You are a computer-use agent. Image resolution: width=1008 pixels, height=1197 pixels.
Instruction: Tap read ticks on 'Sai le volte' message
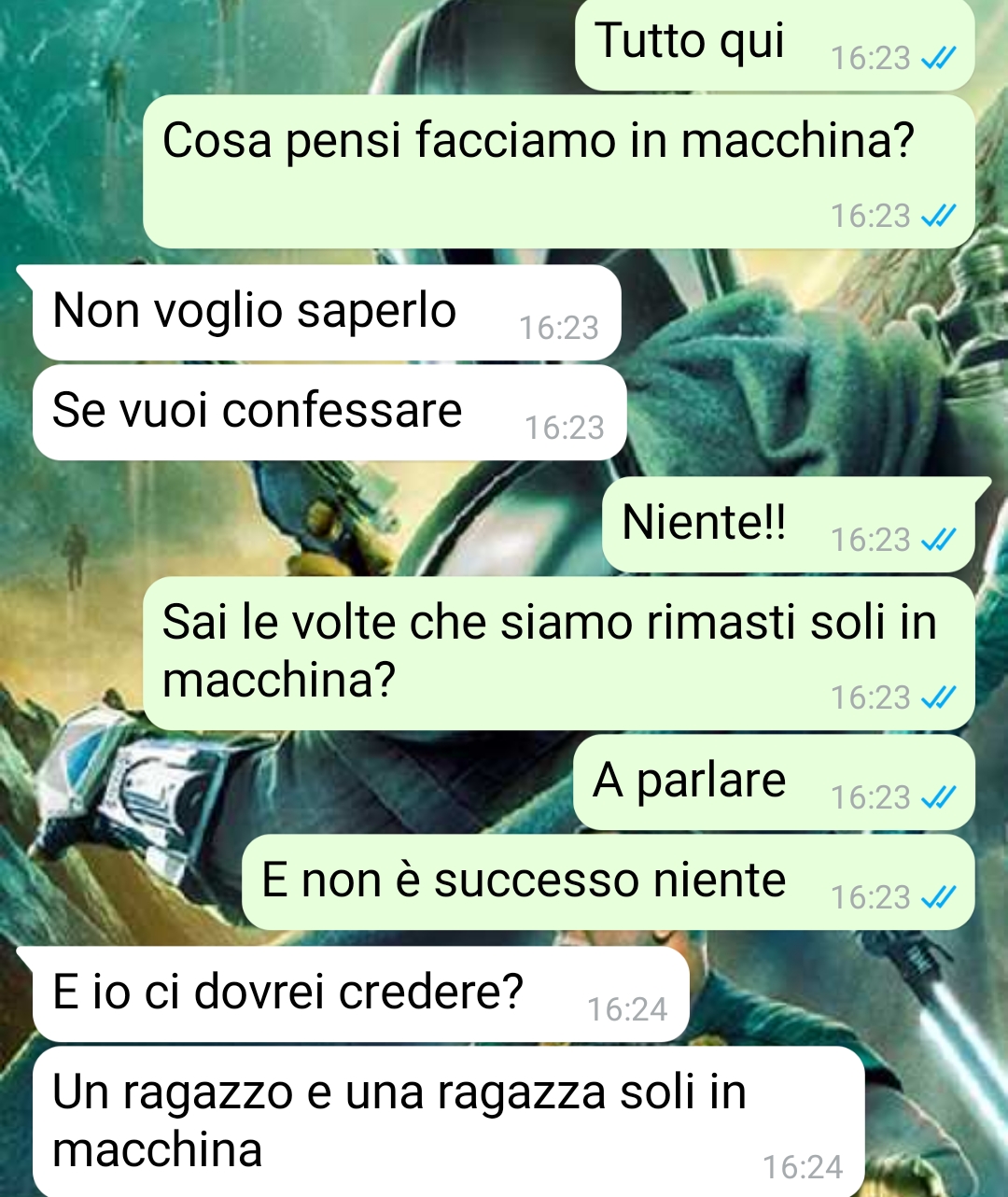tap(938, 697)
